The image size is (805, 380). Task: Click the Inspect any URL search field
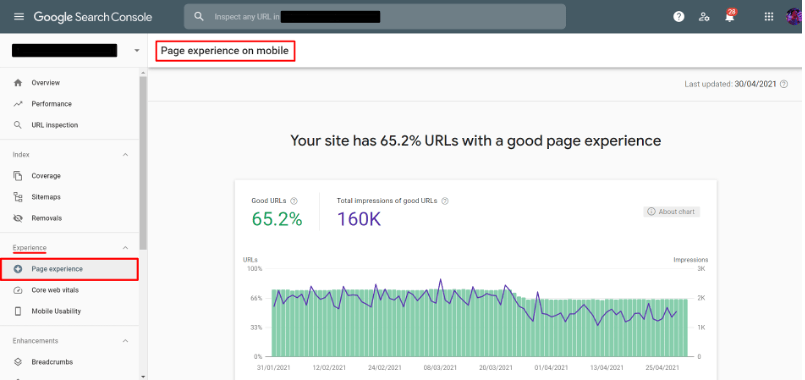(375, 17)
